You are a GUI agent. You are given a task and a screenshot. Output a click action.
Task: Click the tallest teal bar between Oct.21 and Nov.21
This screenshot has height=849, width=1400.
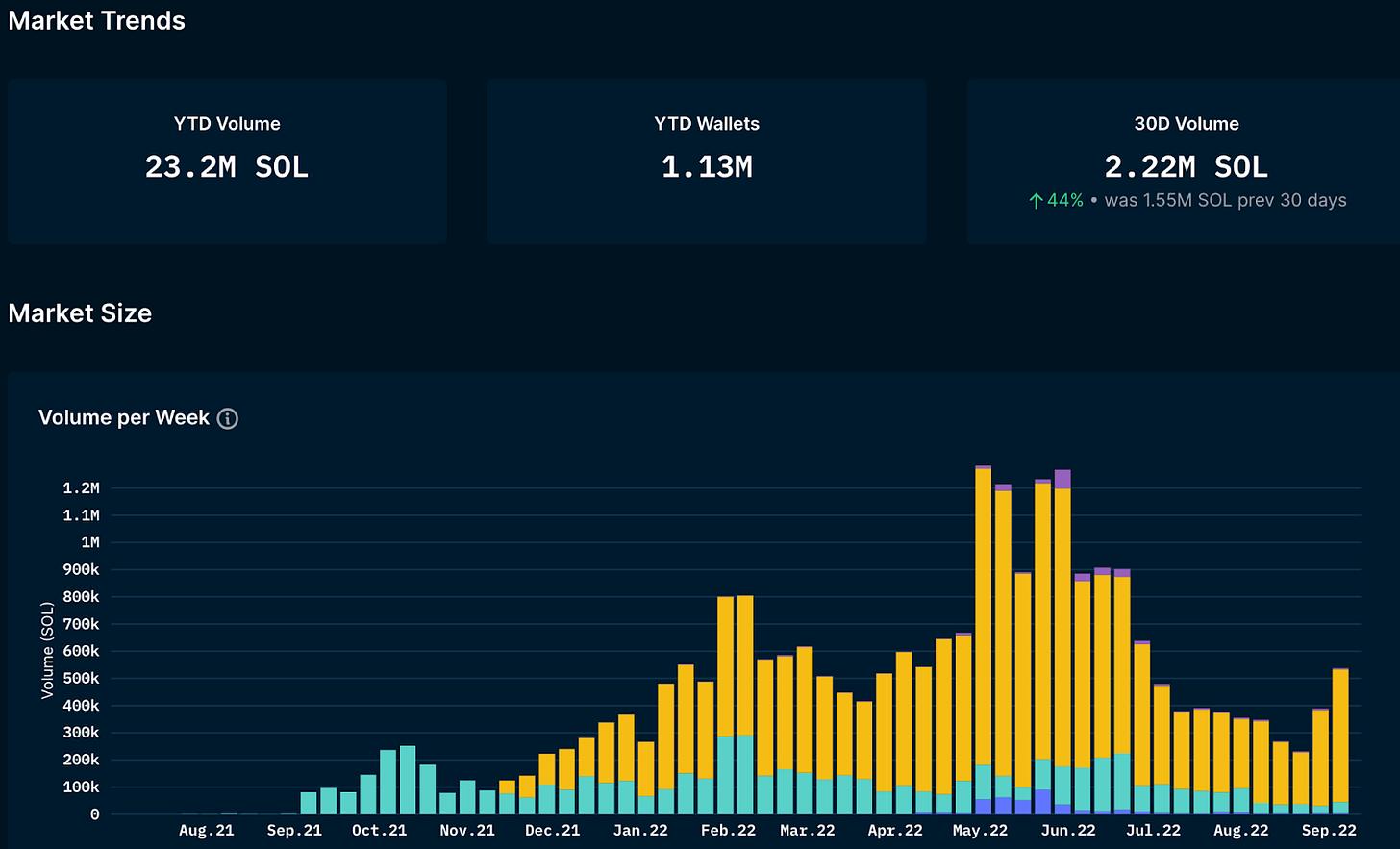tap(408, 780)
